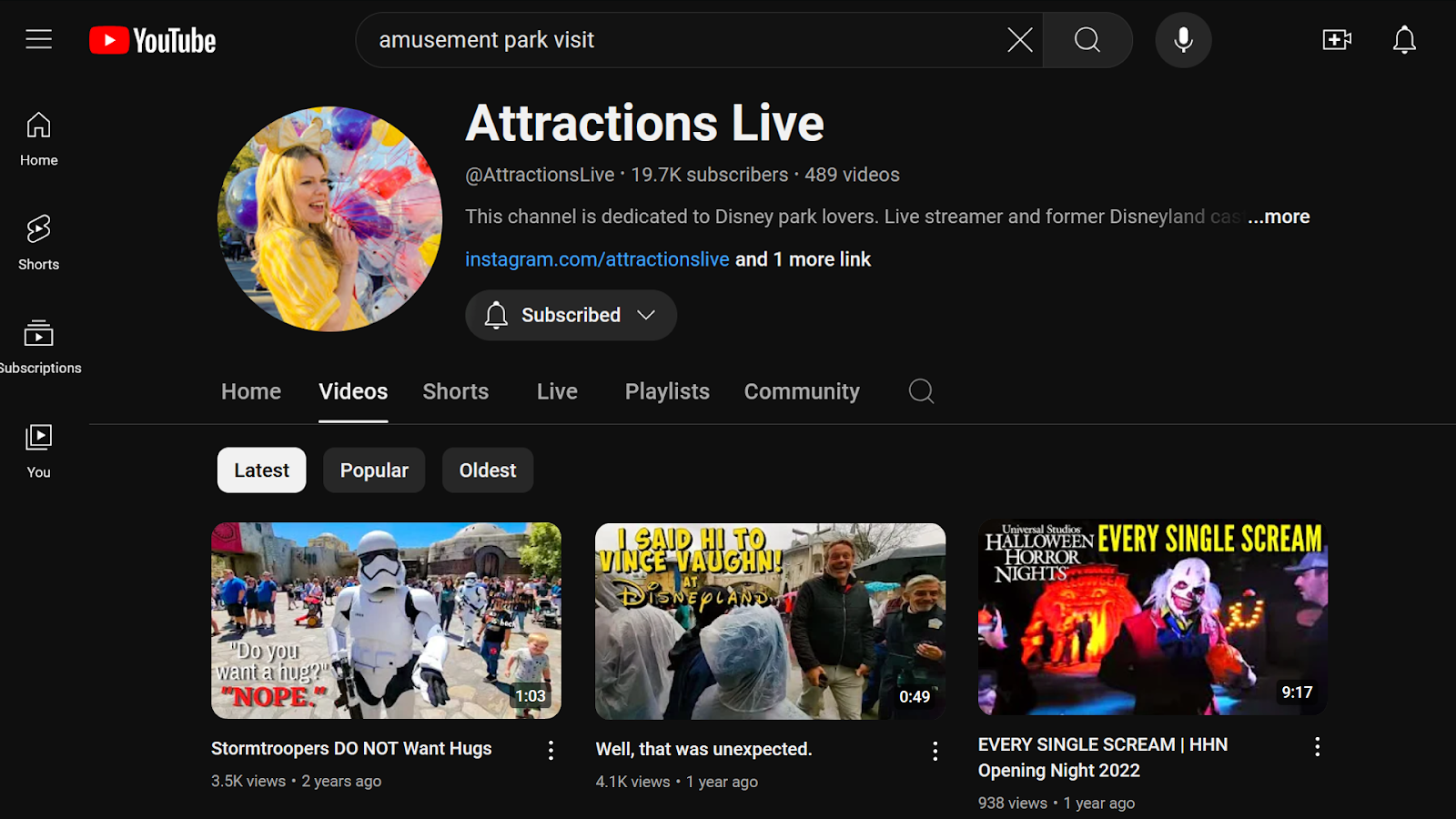Switch to the Live tab
1456x819 pixels.
pos(557,391)
